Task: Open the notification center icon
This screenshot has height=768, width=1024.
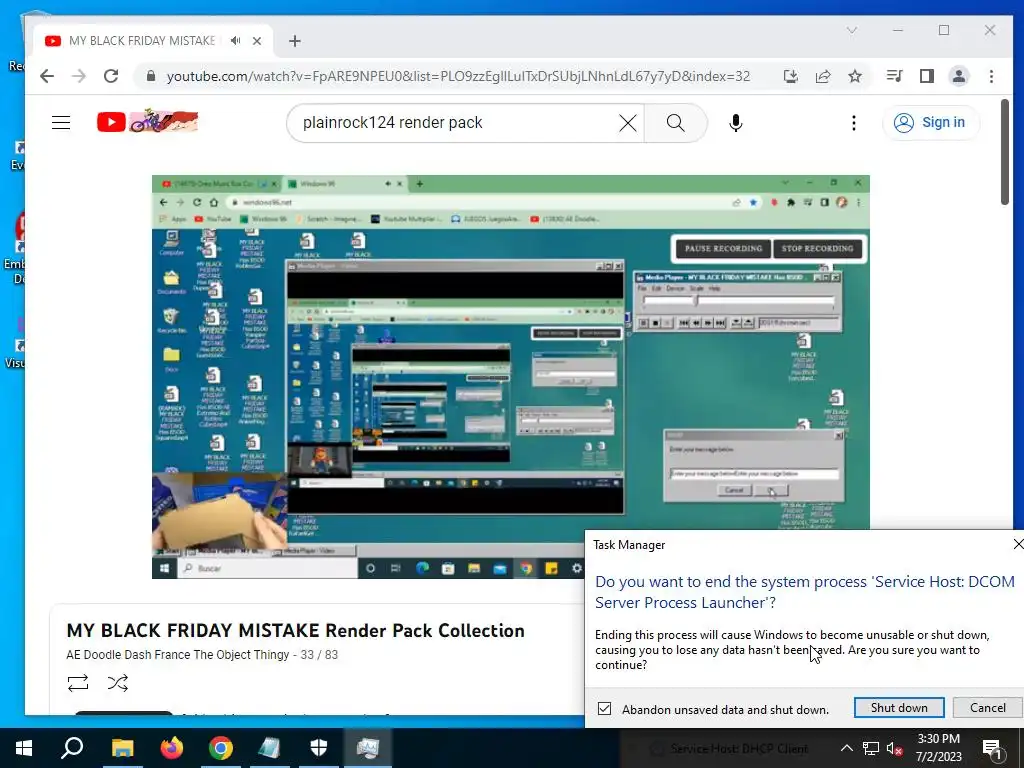Action: (x=993, y=748)
